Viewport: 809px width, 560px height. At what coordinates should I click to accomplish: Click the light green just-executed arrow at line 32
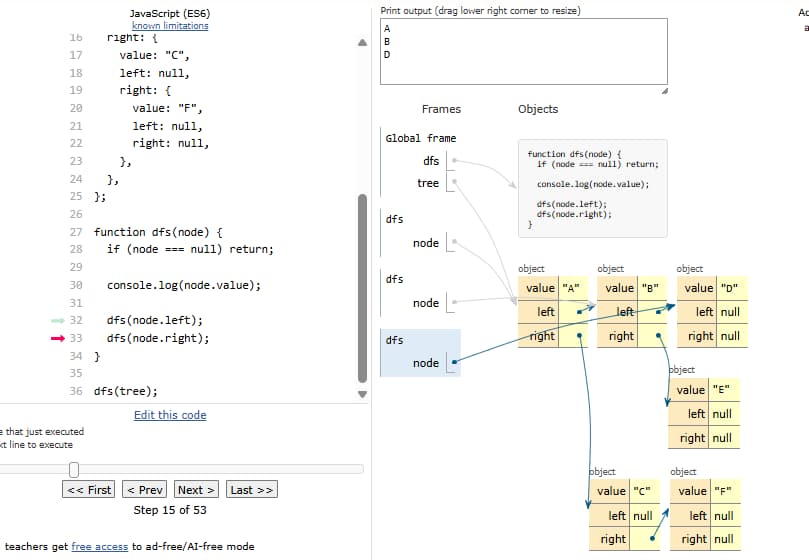[x=58, y=321]
